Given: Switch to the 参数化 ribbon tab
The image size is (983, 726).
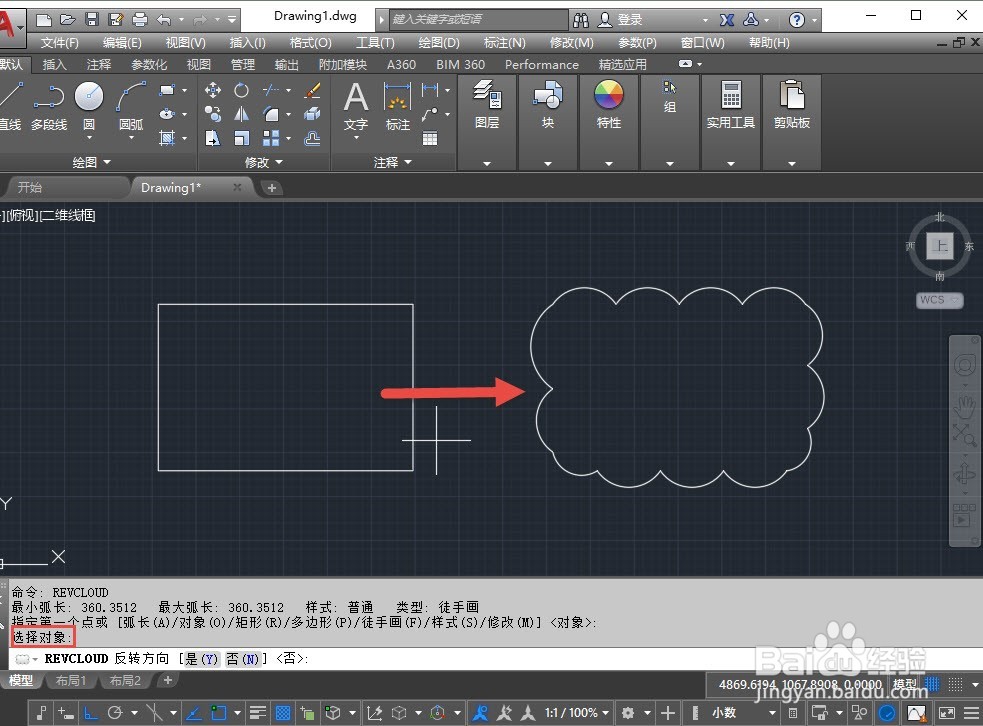Looking at the screenshot, I should [x=149, y=65].
